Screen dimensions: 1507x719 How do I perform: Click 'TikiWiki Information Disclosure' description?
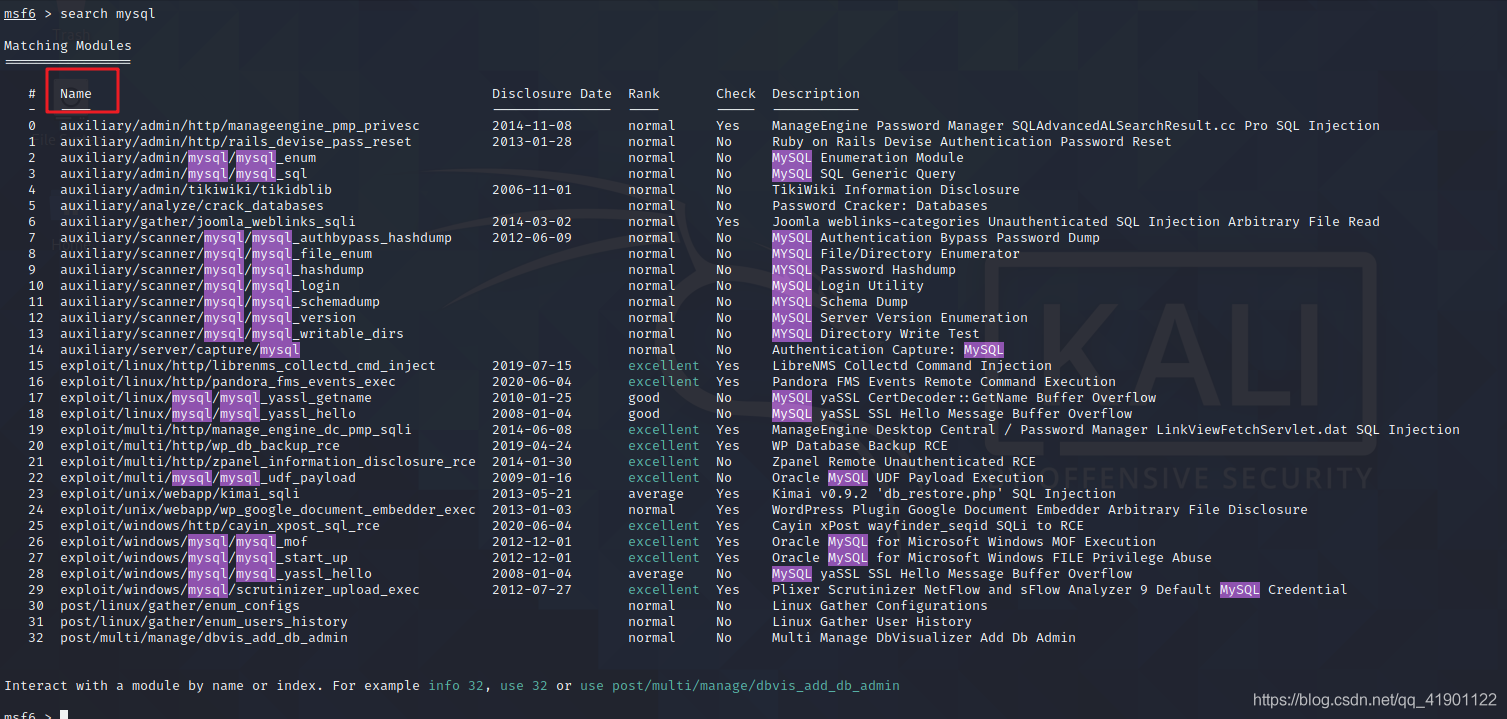pyautogui.click(x=896, y=190)
